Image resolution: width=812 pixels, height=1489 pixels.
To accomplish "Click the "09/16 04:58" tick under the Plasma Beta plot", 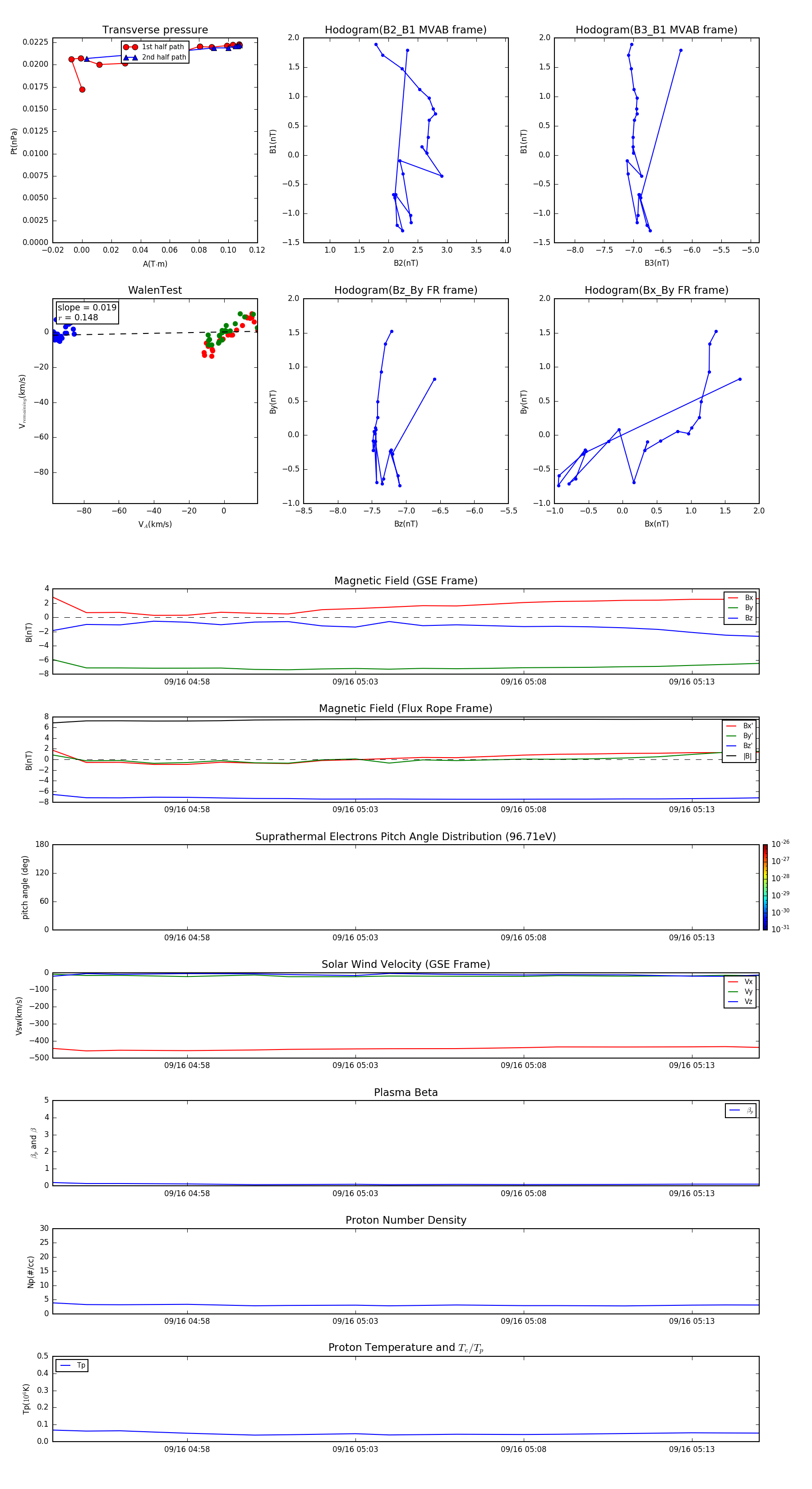I will (x=187, y=1193).
